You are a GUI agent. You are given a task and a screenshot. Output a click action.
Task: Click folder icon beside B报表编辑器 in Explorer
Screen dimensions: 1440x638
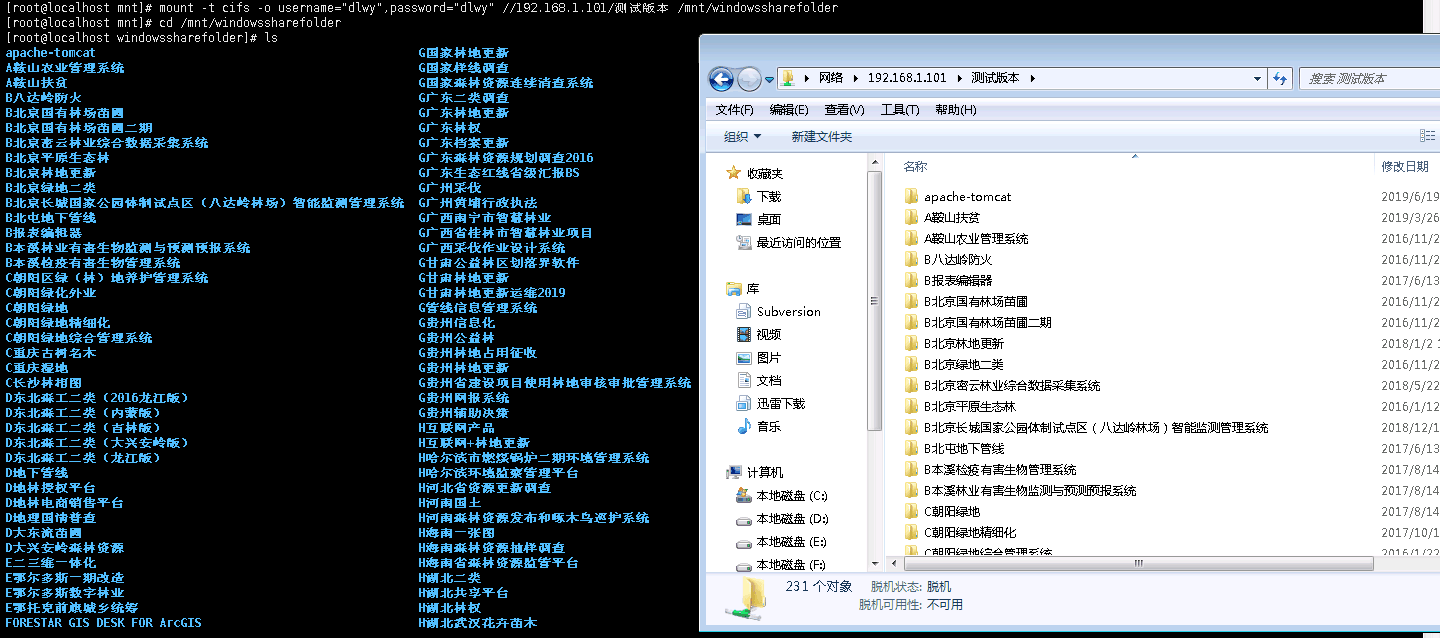click(x=911, y=280)
